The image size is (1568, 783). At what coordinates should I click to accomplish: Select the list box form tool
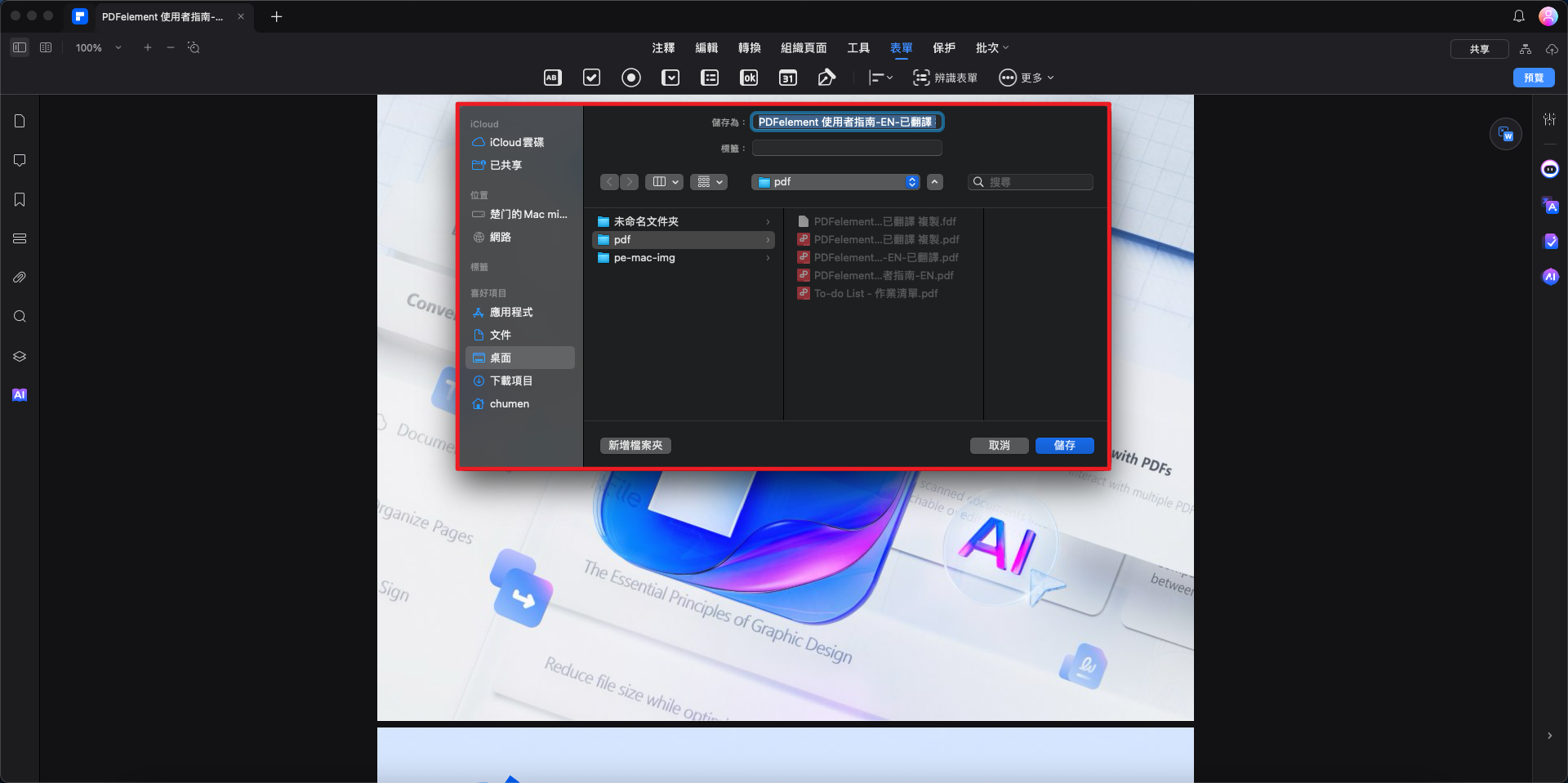point(710,78)
